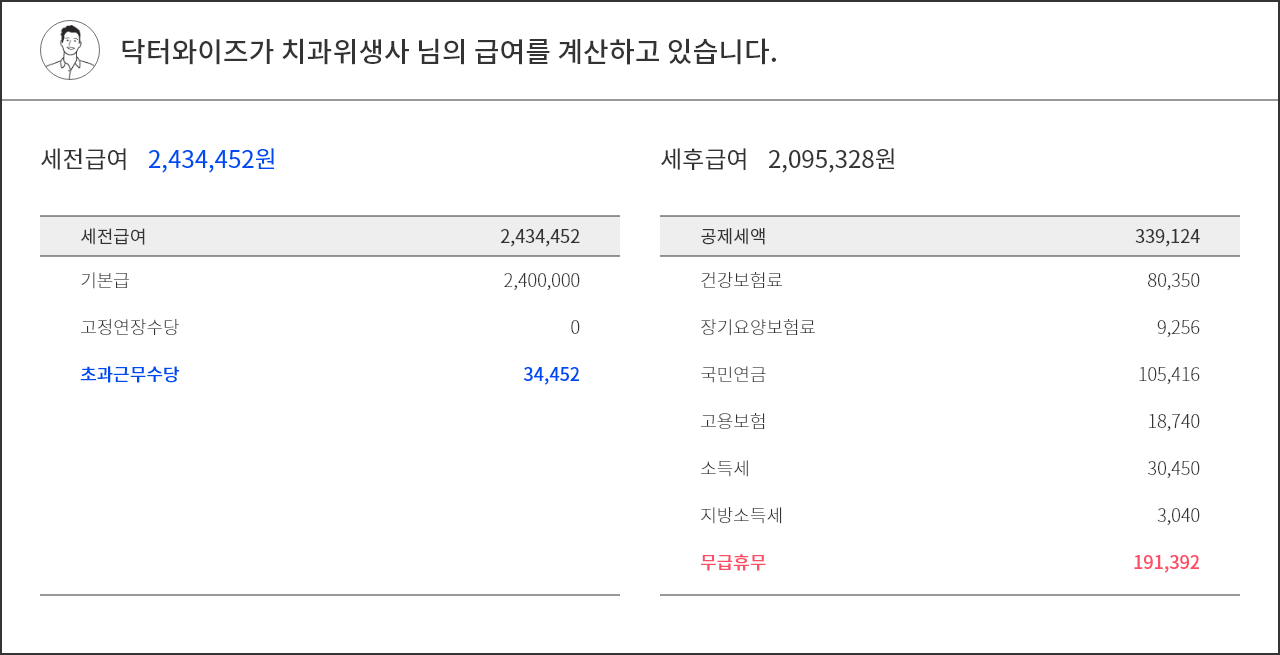Select the 고용보험 row label

733,421
